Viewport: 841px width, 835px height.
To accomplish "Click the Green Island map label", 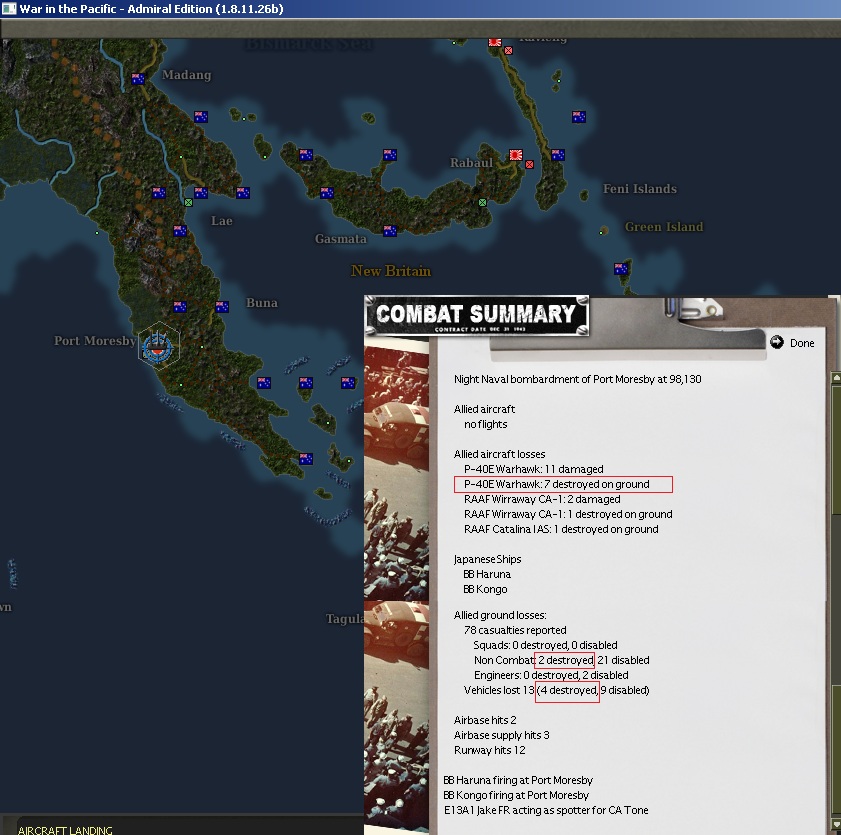I will click(x=664, y=227).
